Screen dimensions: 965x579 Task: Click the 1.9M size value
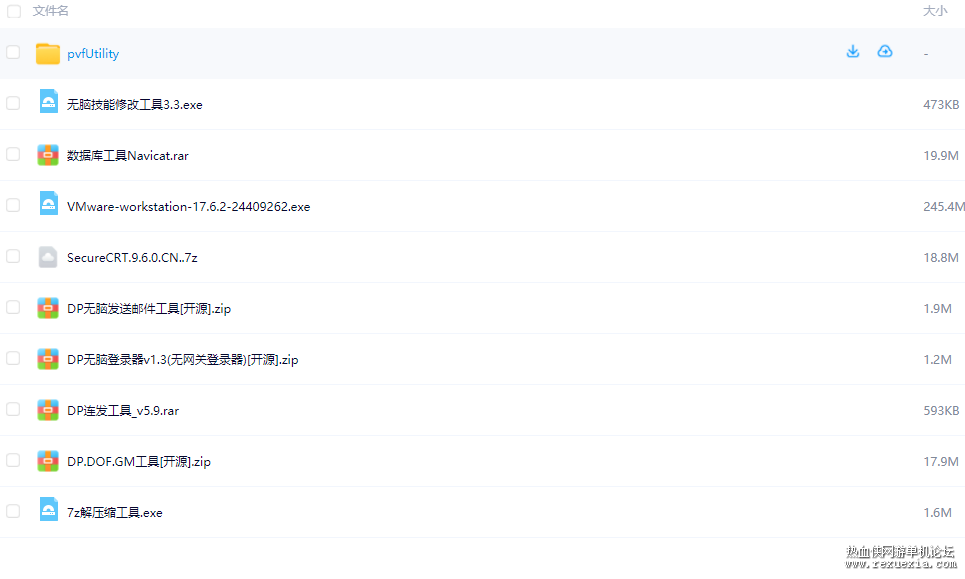click(937, 309)
